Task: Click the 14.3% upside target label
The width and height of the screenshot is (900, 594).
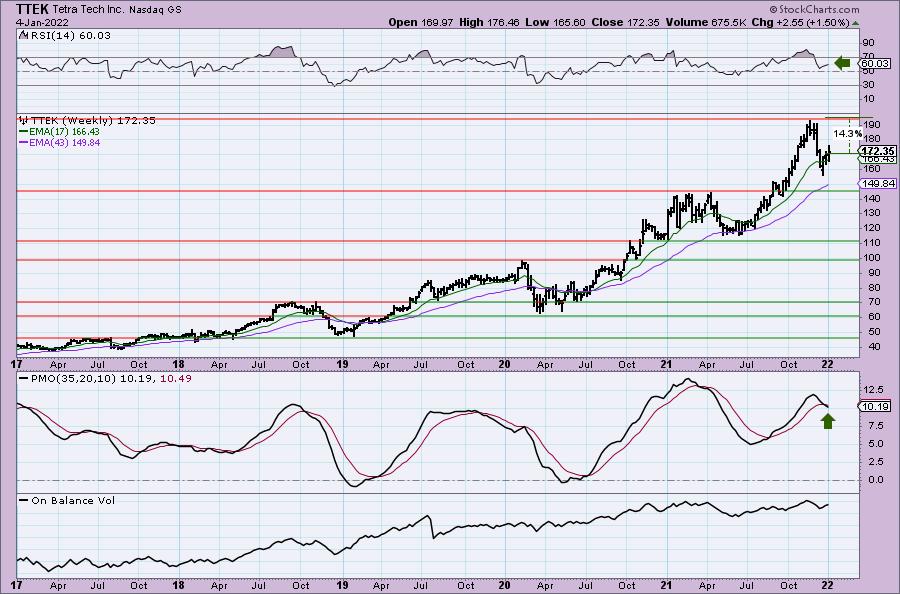Action: coord(847,133)
